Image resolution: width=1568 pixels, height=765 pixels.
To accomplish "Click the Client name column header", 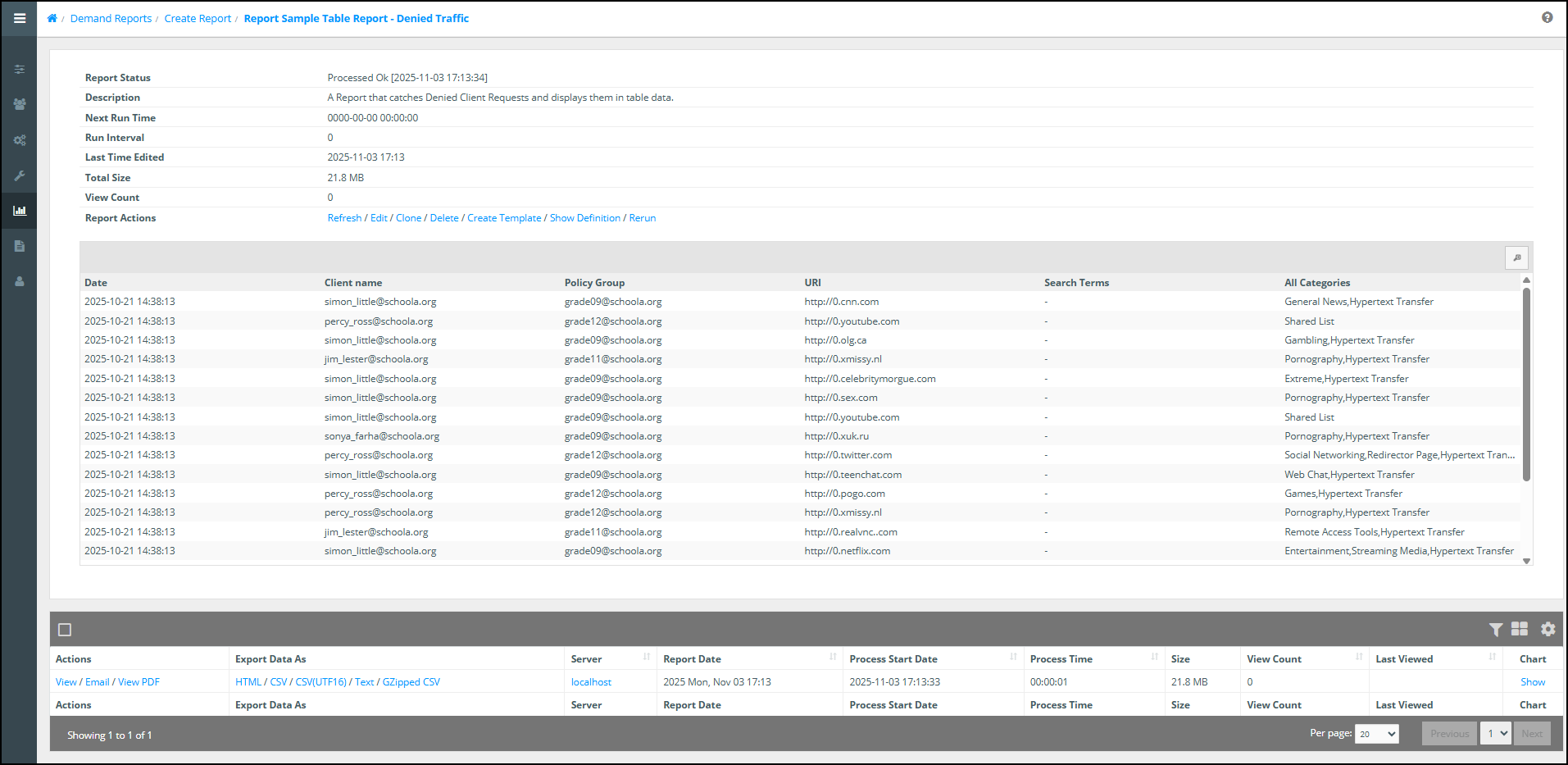I will coord(353,283).
